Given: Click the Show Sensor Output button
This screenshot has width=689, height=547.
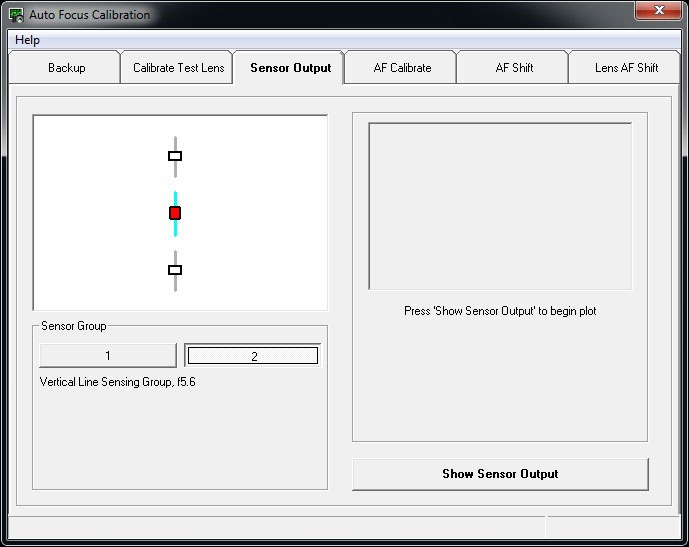Looking at the screenshot, I should point(500,474).
